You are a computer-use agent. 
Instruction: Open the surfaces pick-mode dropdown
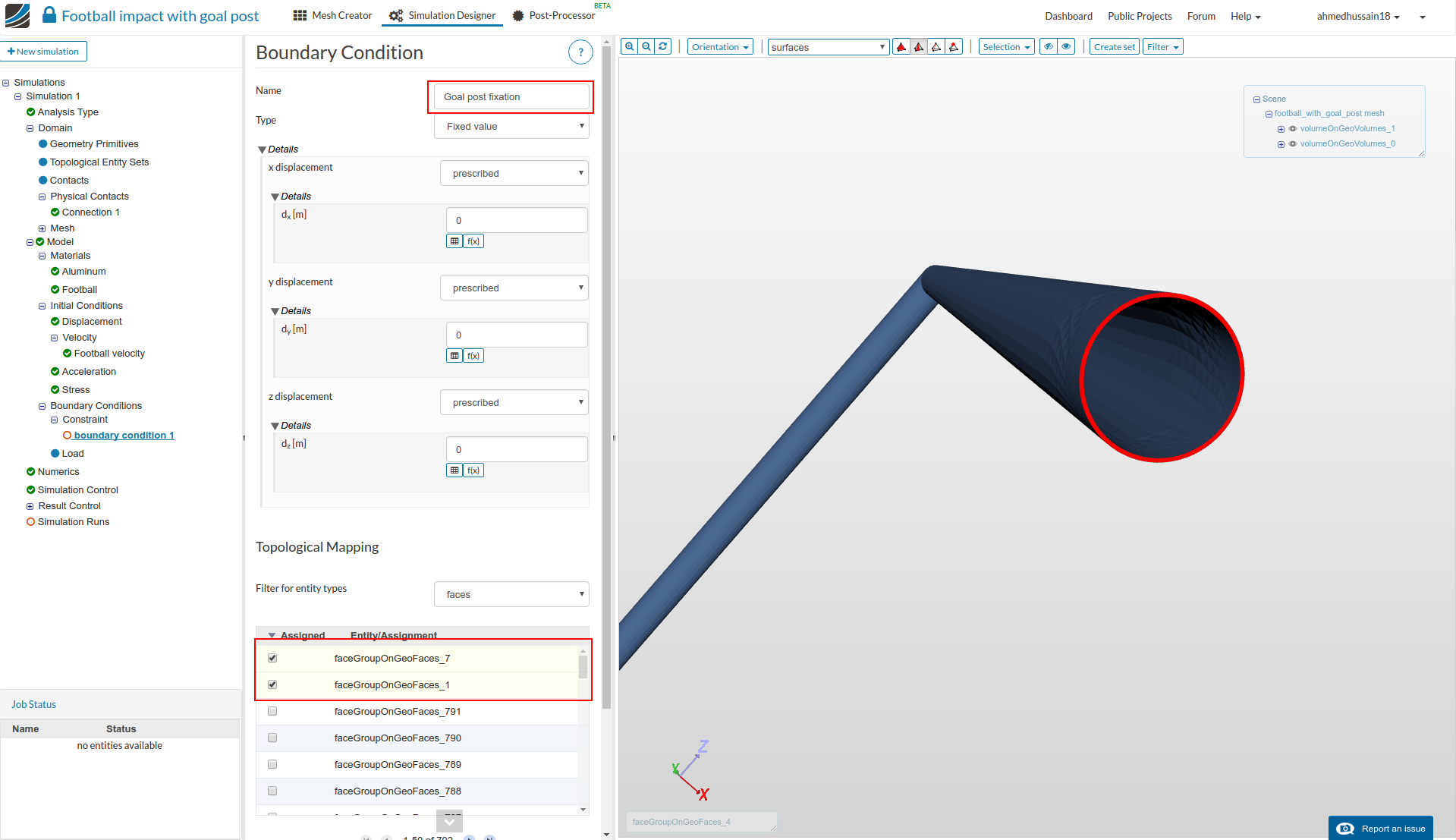pyautogui.click(x=829, y=47)
